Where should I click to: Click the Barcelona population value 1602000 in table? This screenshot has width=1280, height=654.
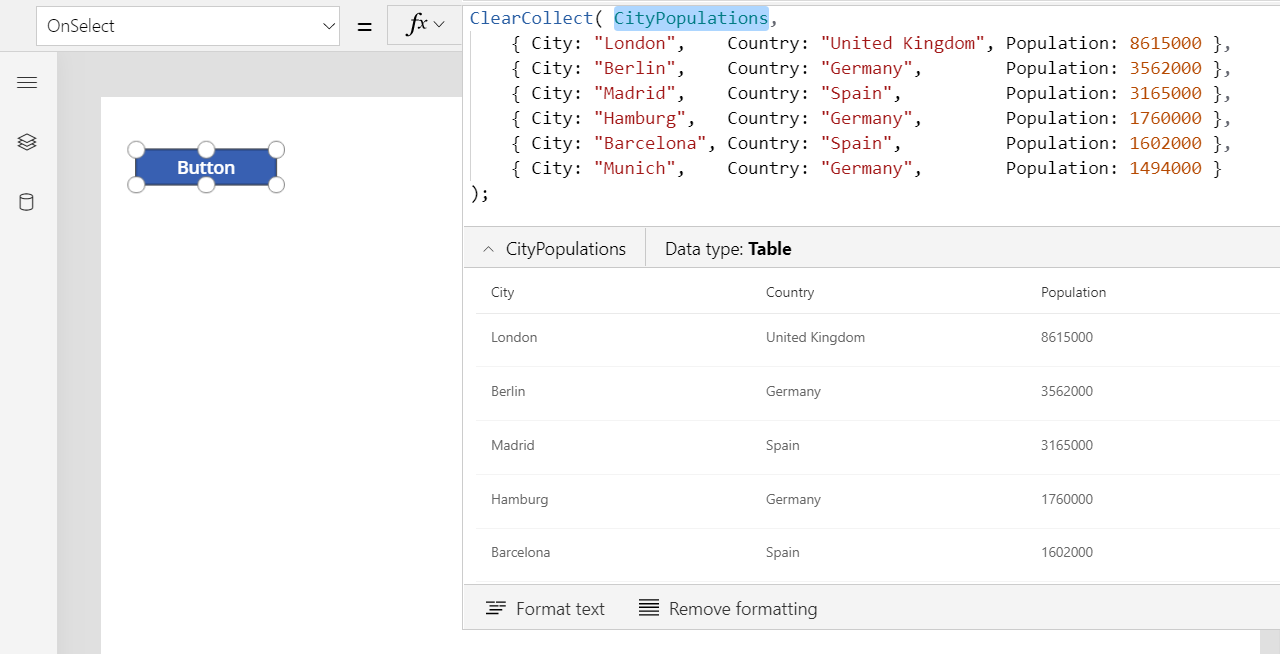click(x=1067, y=553)
